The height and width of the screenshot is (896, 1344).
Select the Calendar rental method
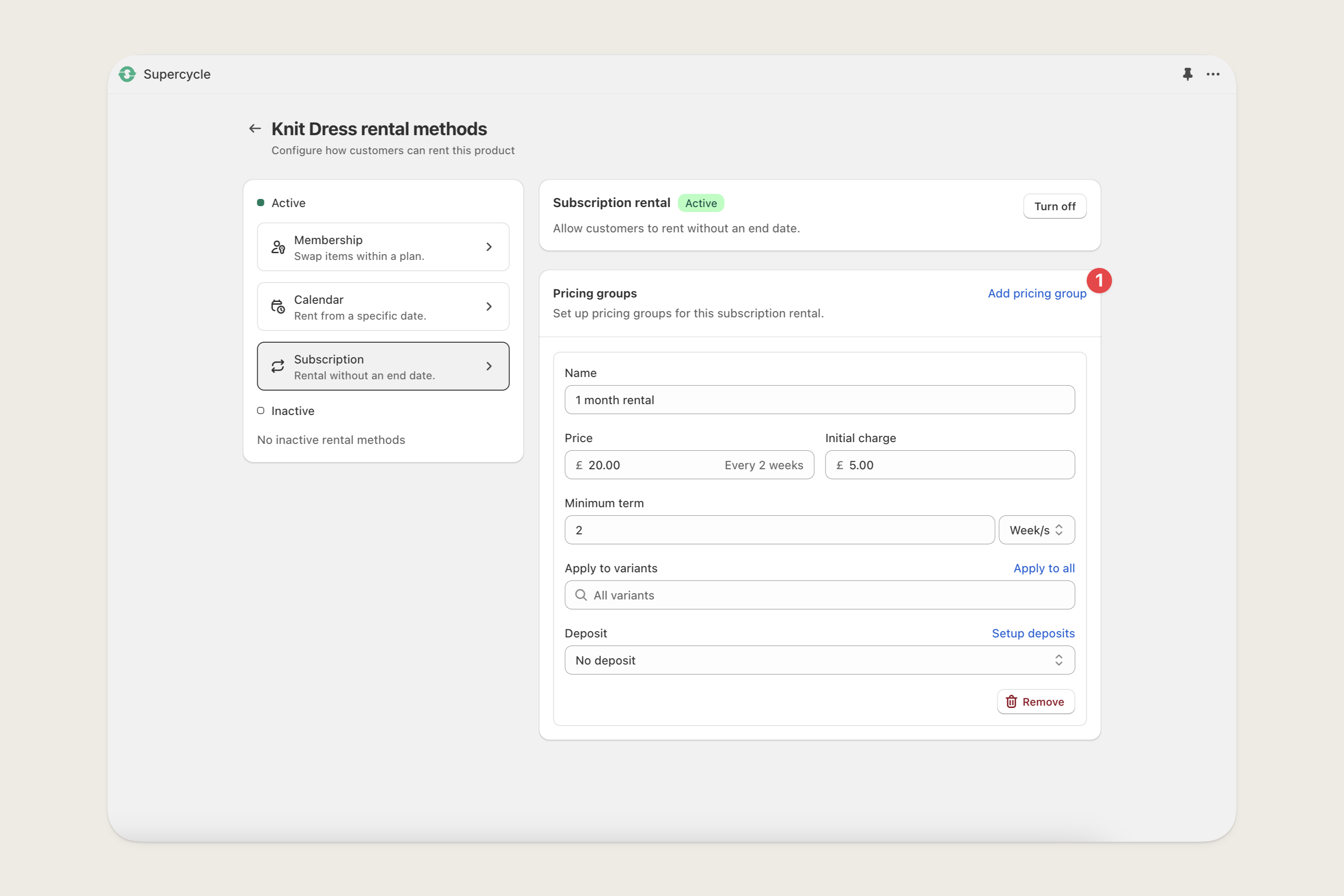(x=383, y=307)
